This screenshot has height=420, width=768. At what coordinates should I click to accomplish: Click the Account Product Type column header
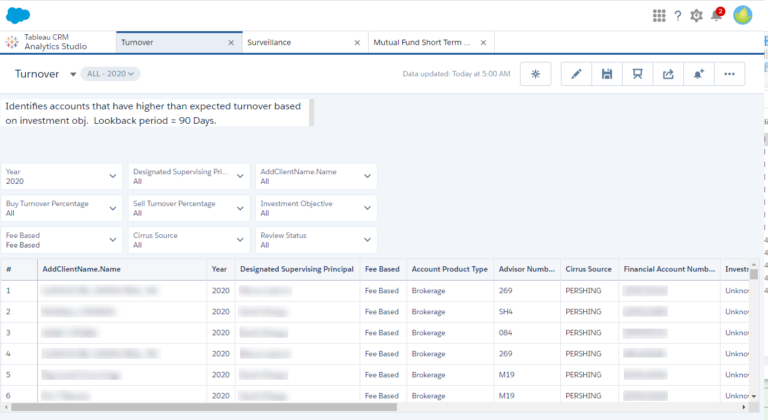coord(450,269)
